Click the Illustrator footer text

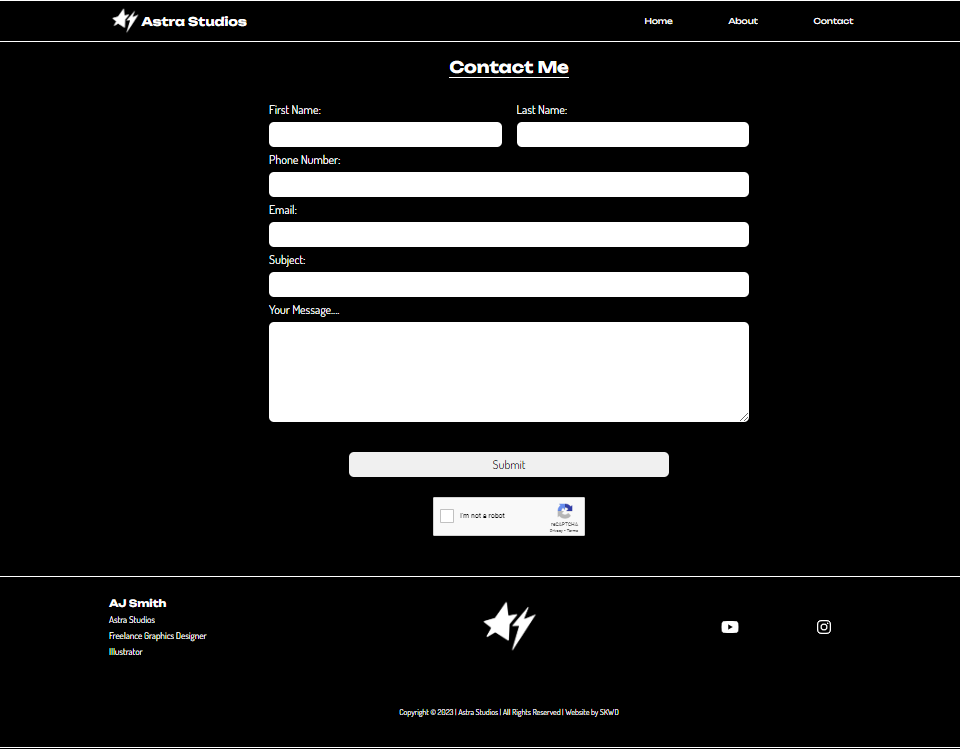(126, 652)
